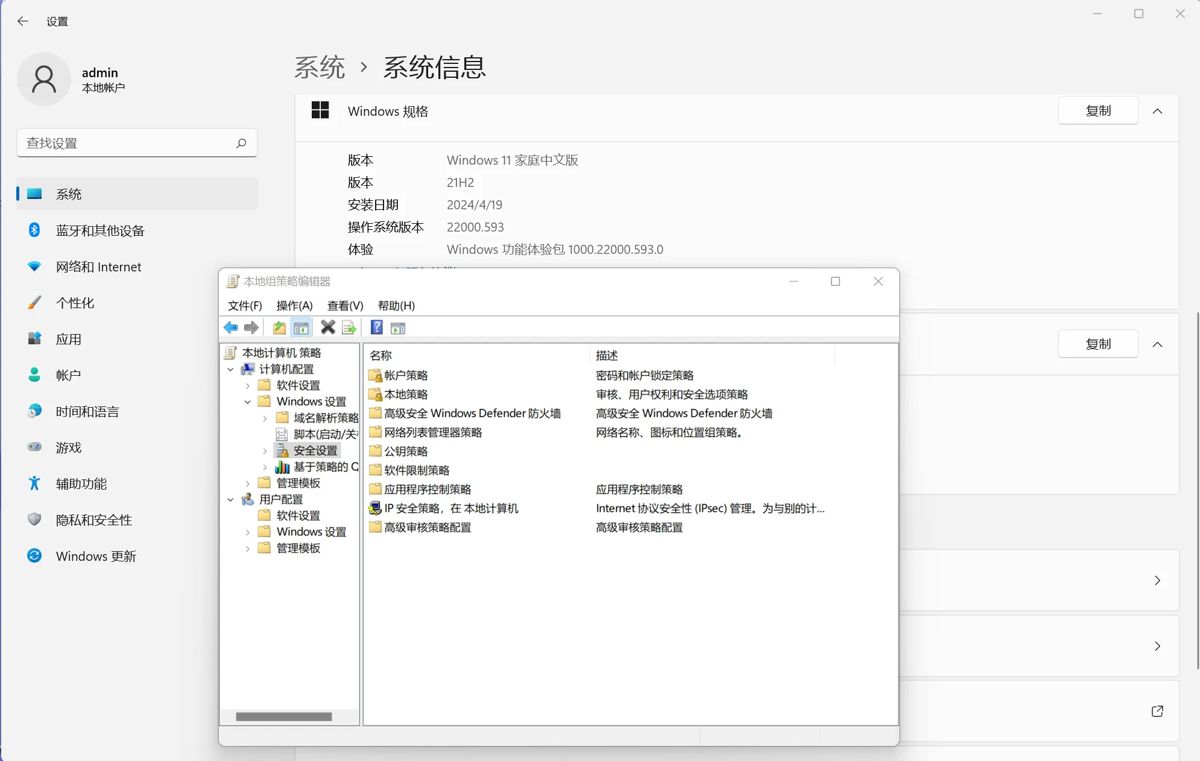Open 个性化 in Settings sidebar
The image size is (1200, 761).
[x=137, y=303]
